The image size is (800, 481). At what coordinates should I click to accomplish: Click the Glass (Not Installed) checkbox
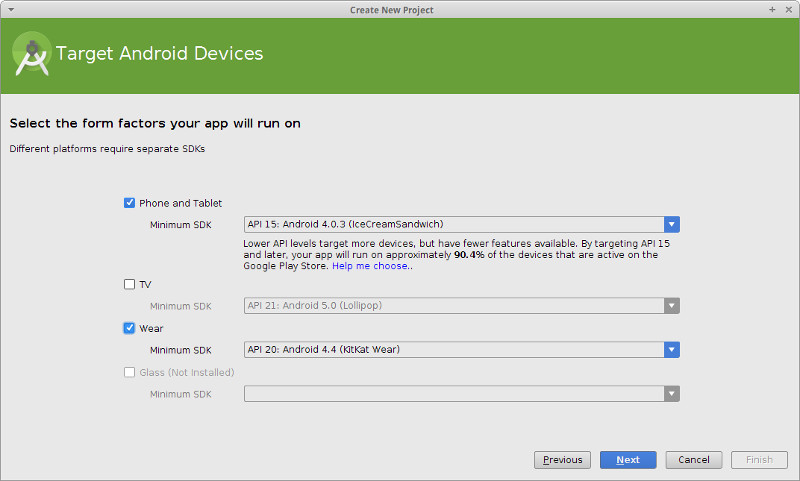click(x=129, y=372)
